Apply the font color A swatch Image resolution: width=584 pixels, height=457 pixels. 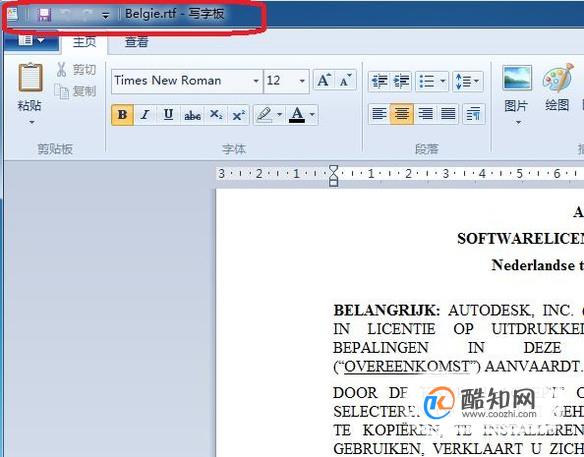(x=297, y=115)
